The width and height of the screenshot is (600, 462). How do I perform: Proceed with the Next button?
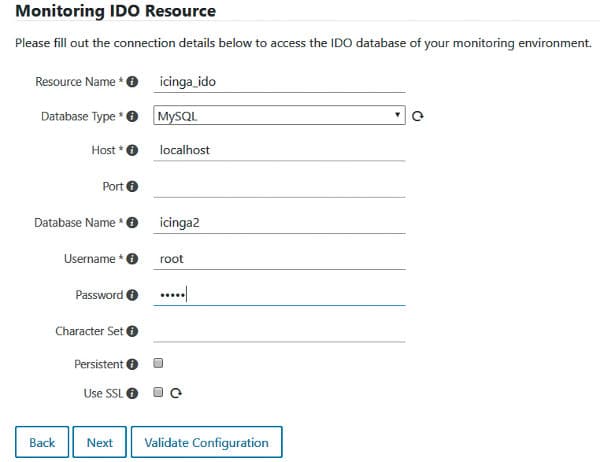click(x=100, y=442)
